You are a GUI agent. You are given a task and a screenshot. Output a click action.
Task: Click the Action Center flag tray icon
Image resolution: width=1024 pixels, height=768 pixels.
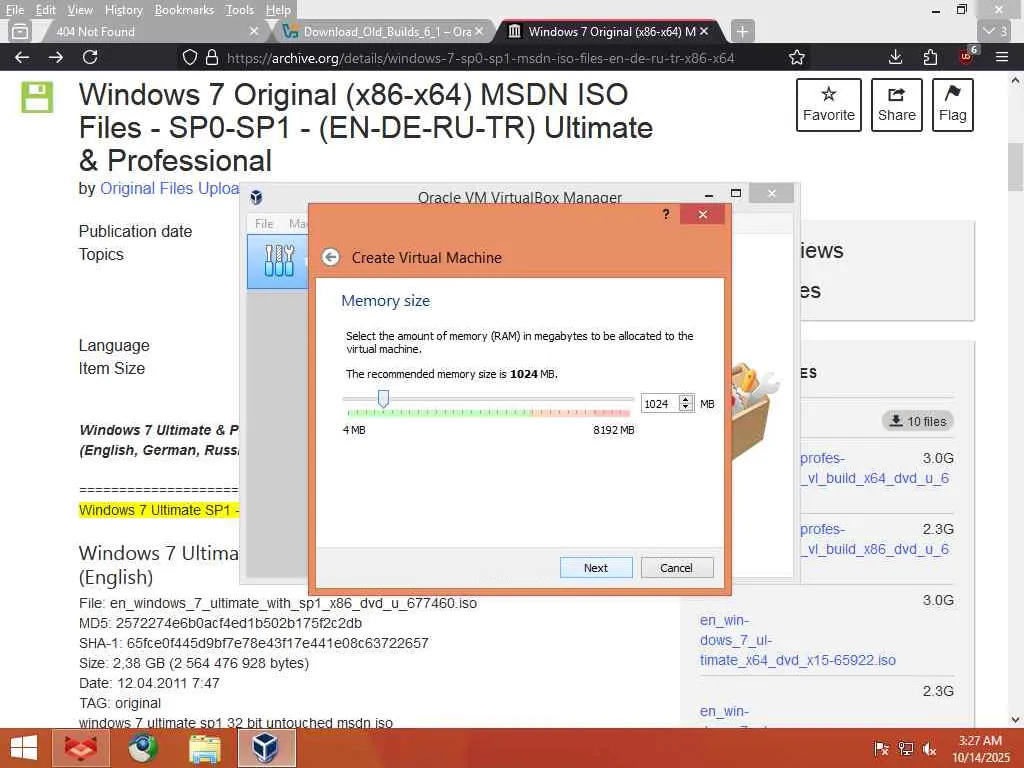pos(881,748)
